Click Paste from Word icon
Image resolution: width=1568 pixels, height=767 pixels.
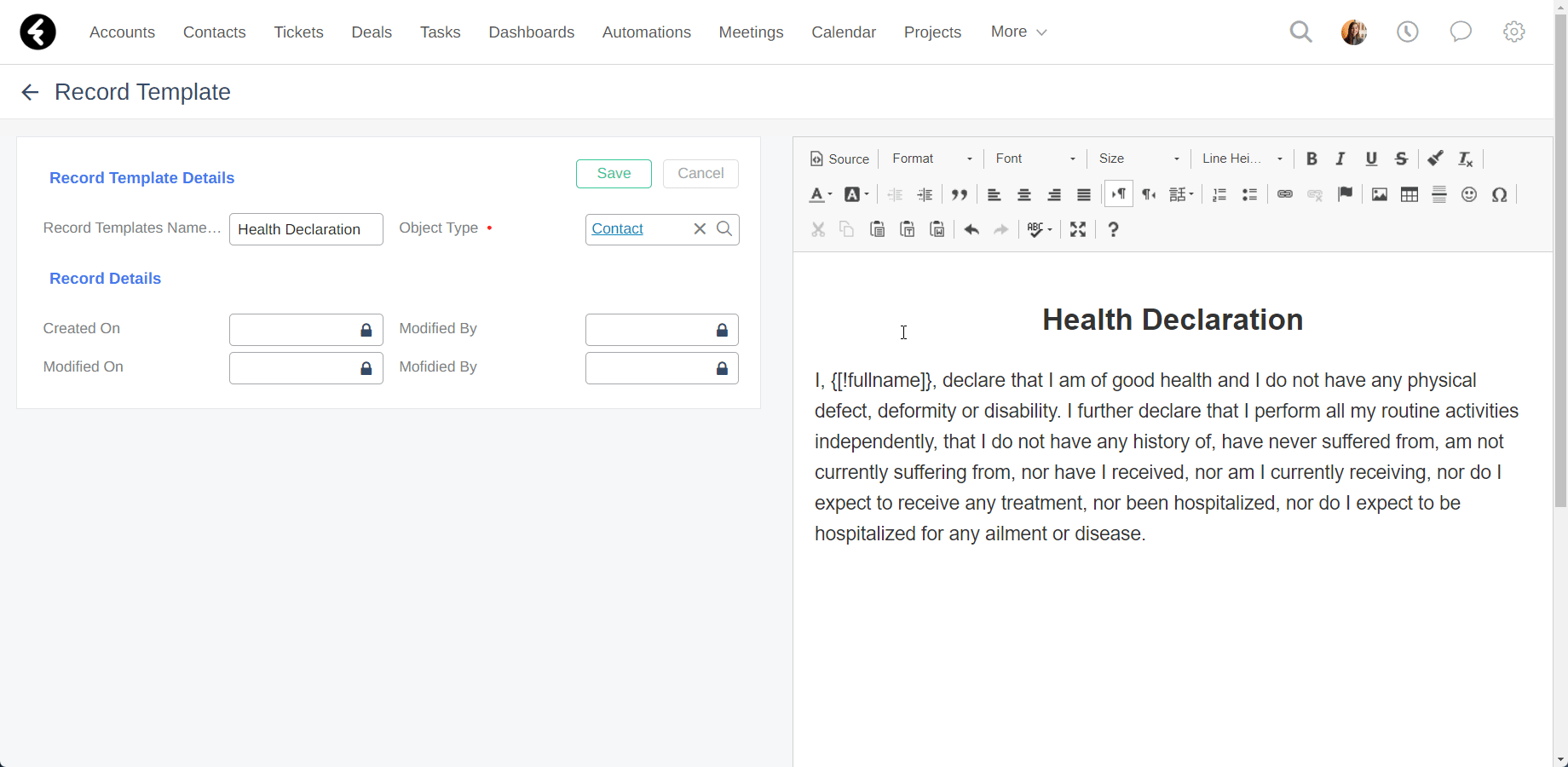point(937,229)
